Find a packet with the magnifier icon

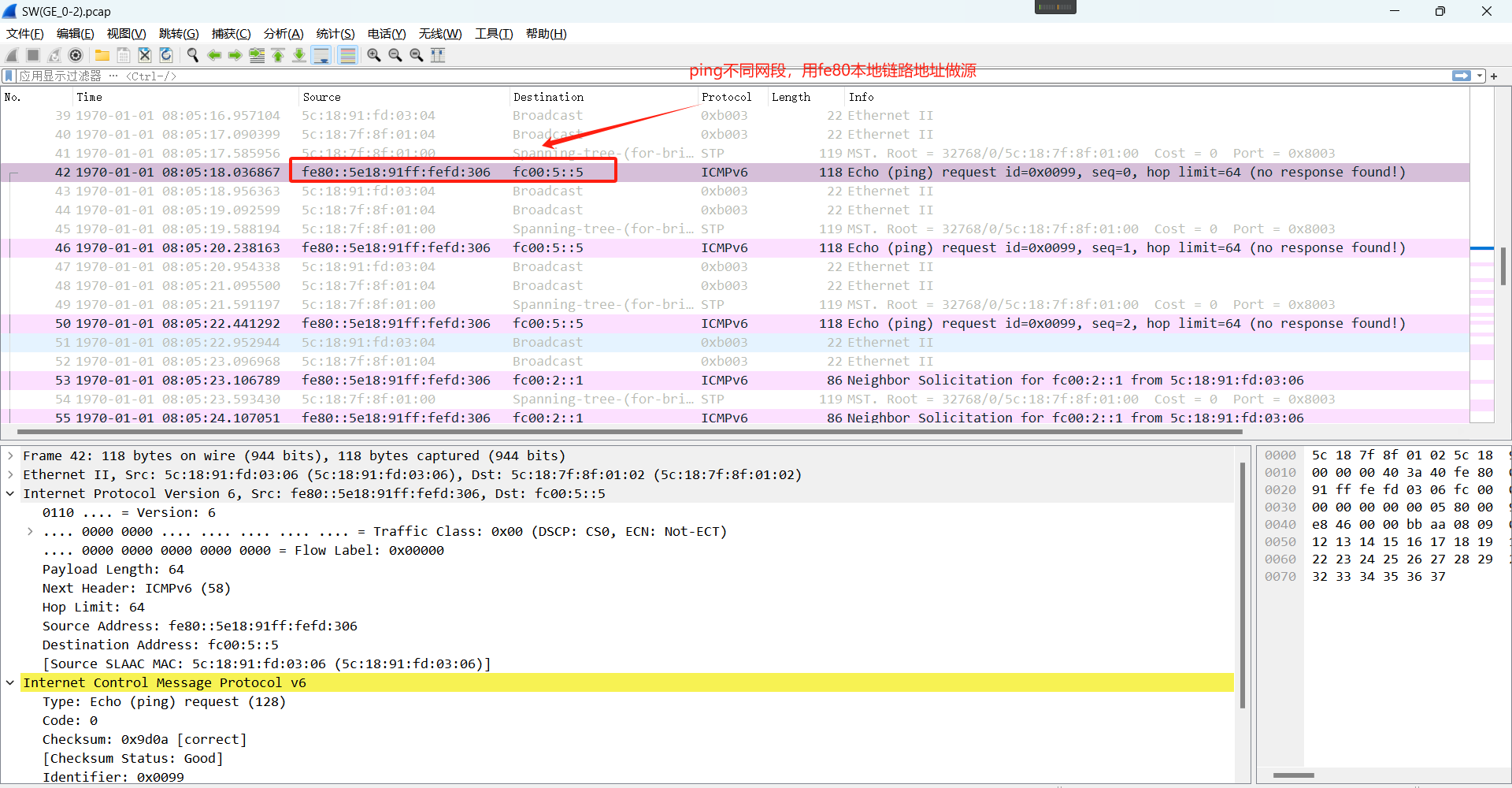point(193,55)
